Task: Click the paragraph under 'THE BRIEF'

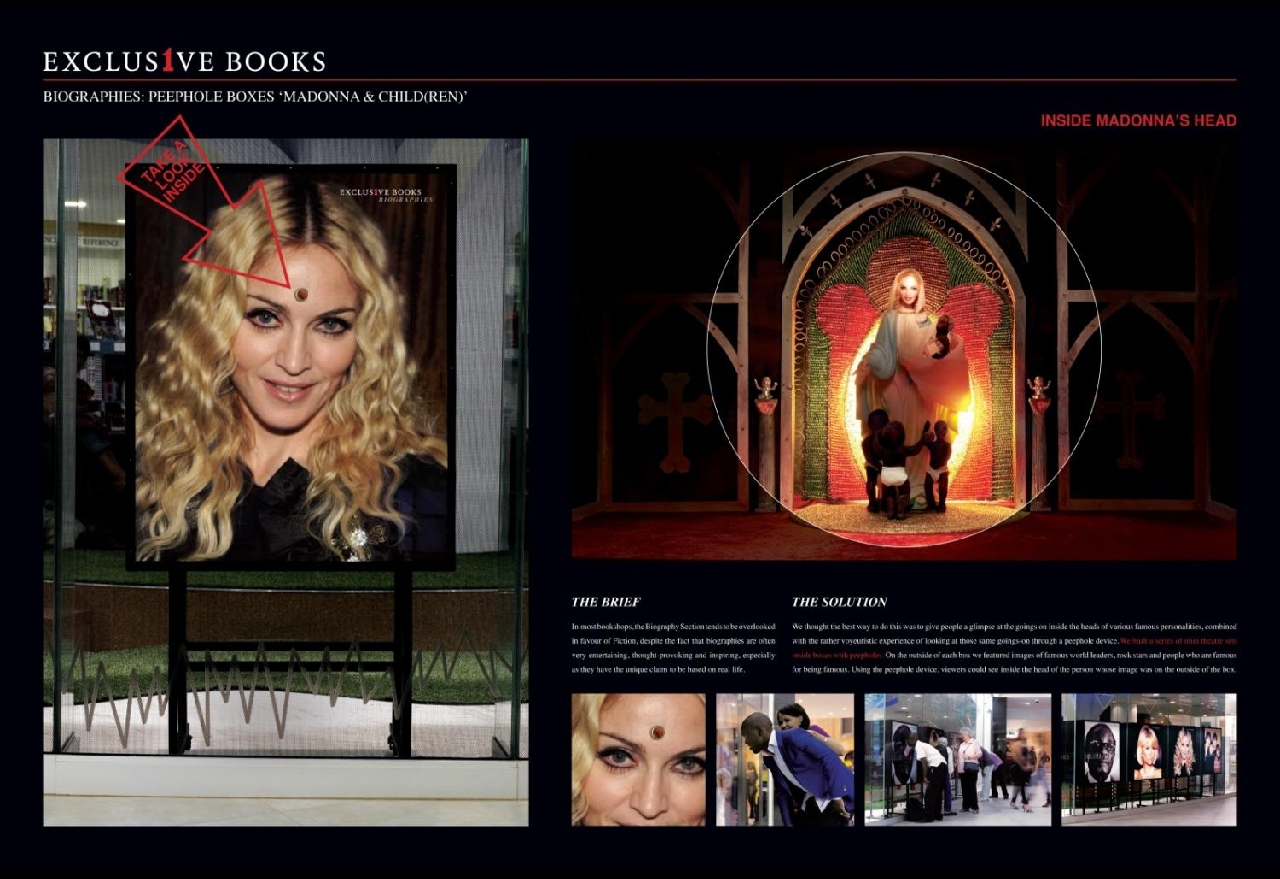Action: tap(673, 647)
